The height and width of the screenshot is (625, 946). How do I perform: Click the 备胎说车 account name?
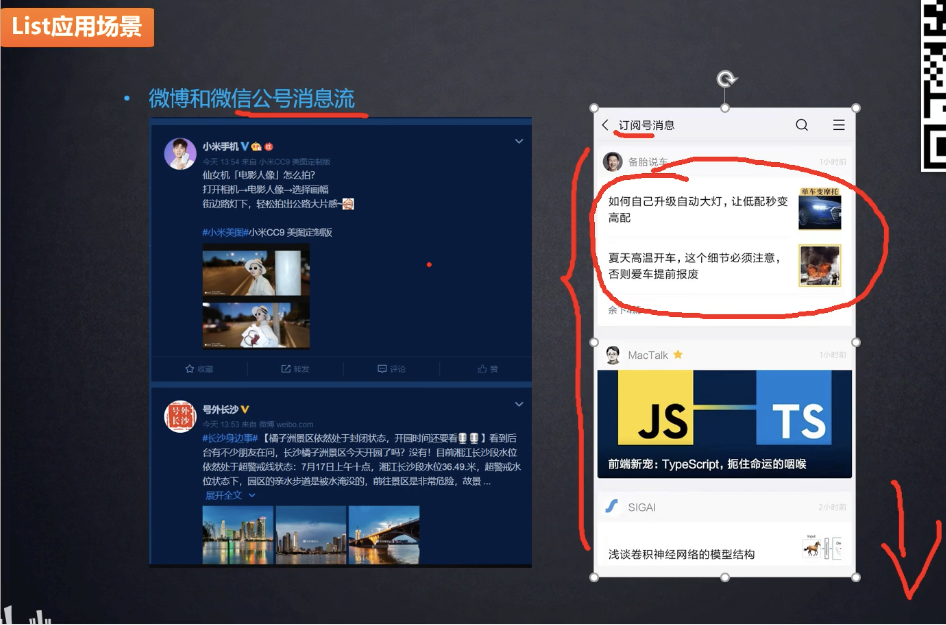648,162
